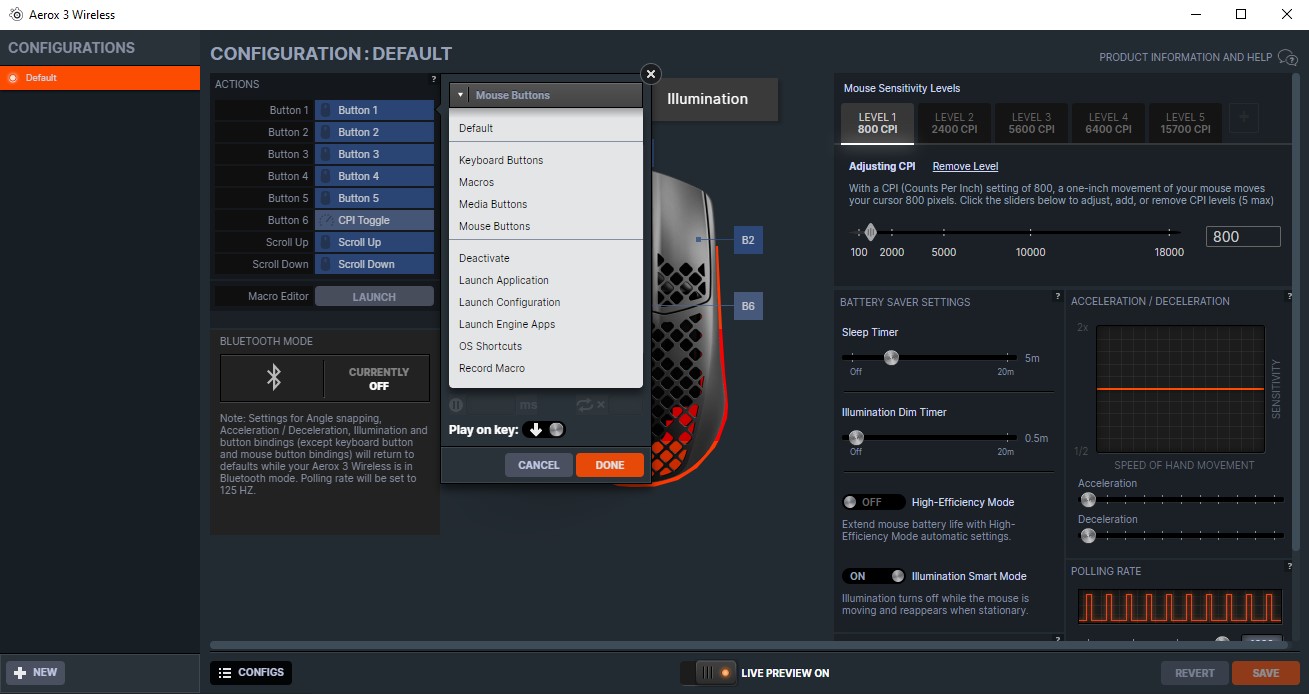Toggle Live Preview switch

pos(709,673)
